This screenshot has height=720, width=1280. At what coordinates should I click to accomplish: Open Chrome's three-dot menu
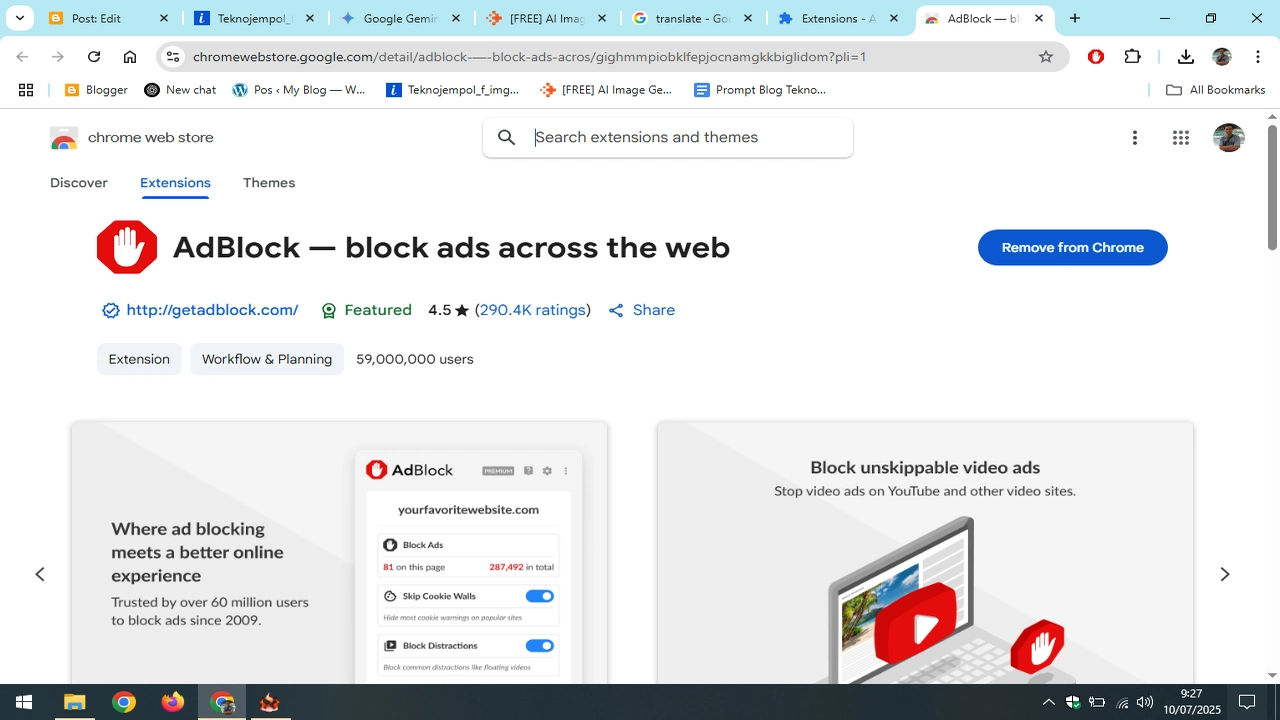[x=1257, y=57]
